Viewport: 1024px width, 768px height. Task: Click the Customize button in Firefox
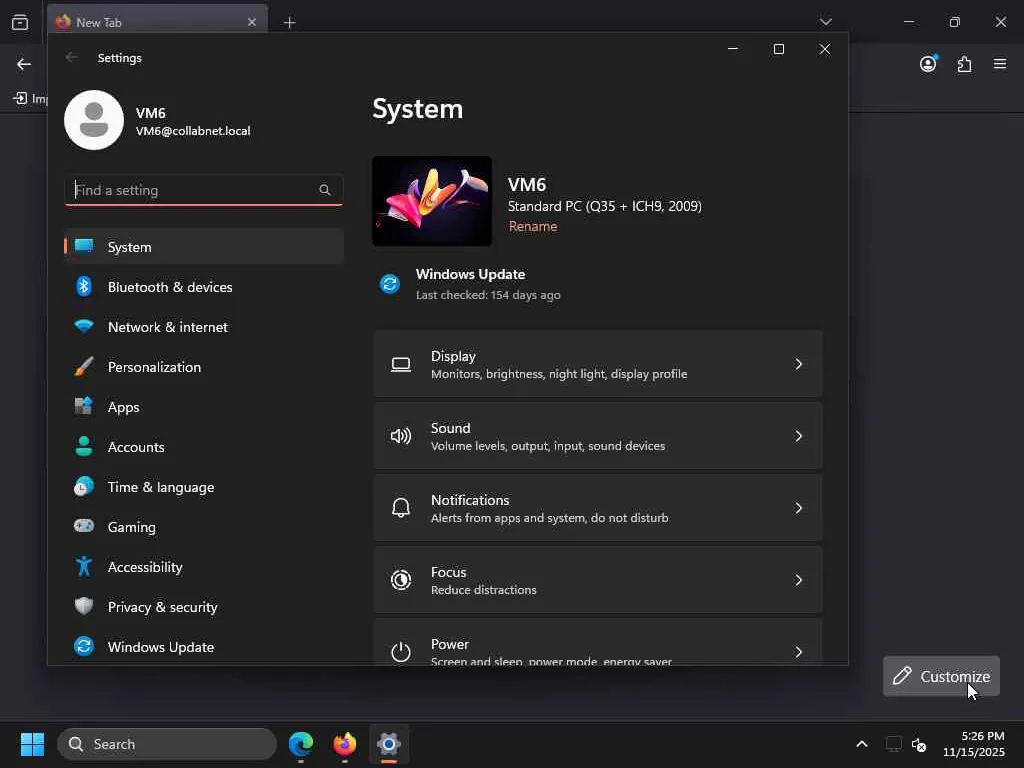(941, 676)
